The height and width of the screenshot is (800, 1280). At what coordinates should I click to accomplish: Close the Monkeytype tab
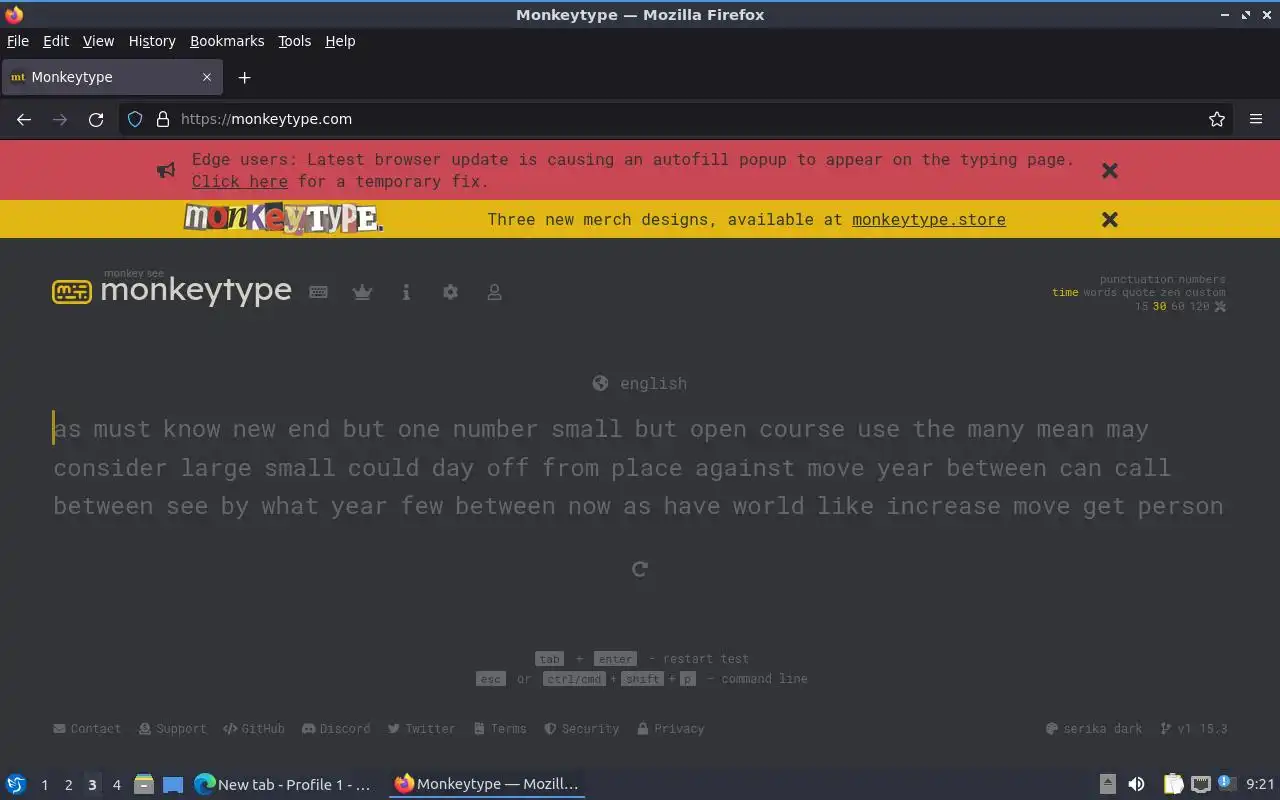207,77
